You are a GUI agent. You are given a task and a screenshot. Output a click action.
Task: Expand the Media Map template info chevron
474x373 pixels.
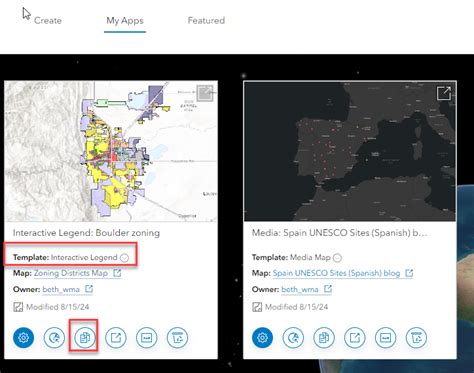click(x=337, y=258)
